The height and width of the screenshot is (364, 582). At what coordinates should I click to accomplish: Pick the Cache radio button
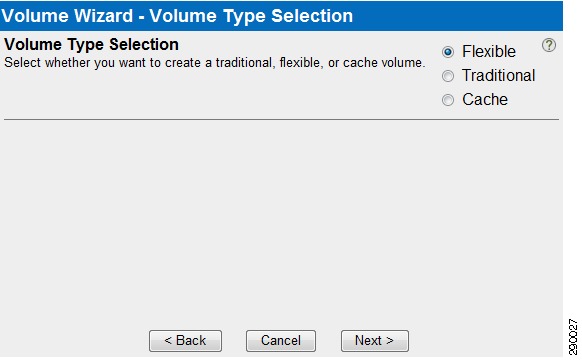point(448,100)
